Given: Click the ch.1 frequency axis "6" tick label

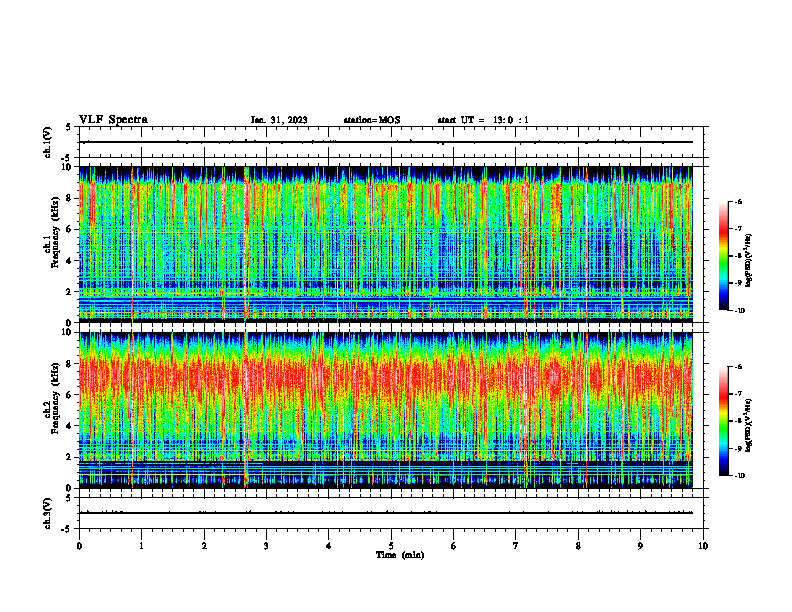Looking at the screenshot, I should [70, 229].
